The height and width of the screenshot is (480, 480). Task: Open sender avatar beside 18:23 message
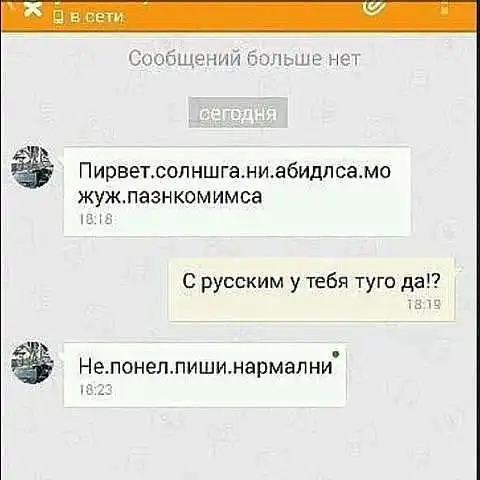pos(32,364)
